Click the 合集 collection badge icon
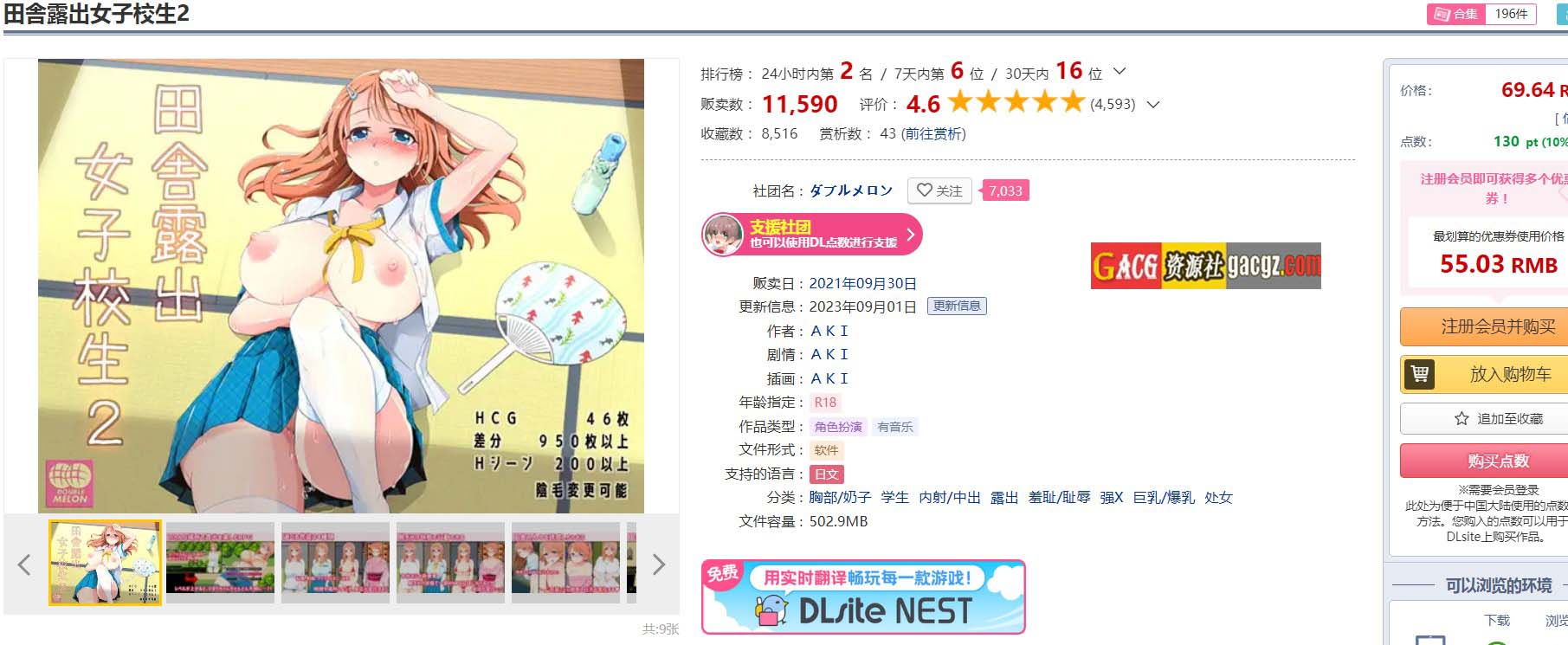Screen dimensions: 1568x645 click(x=1442, y=14)
